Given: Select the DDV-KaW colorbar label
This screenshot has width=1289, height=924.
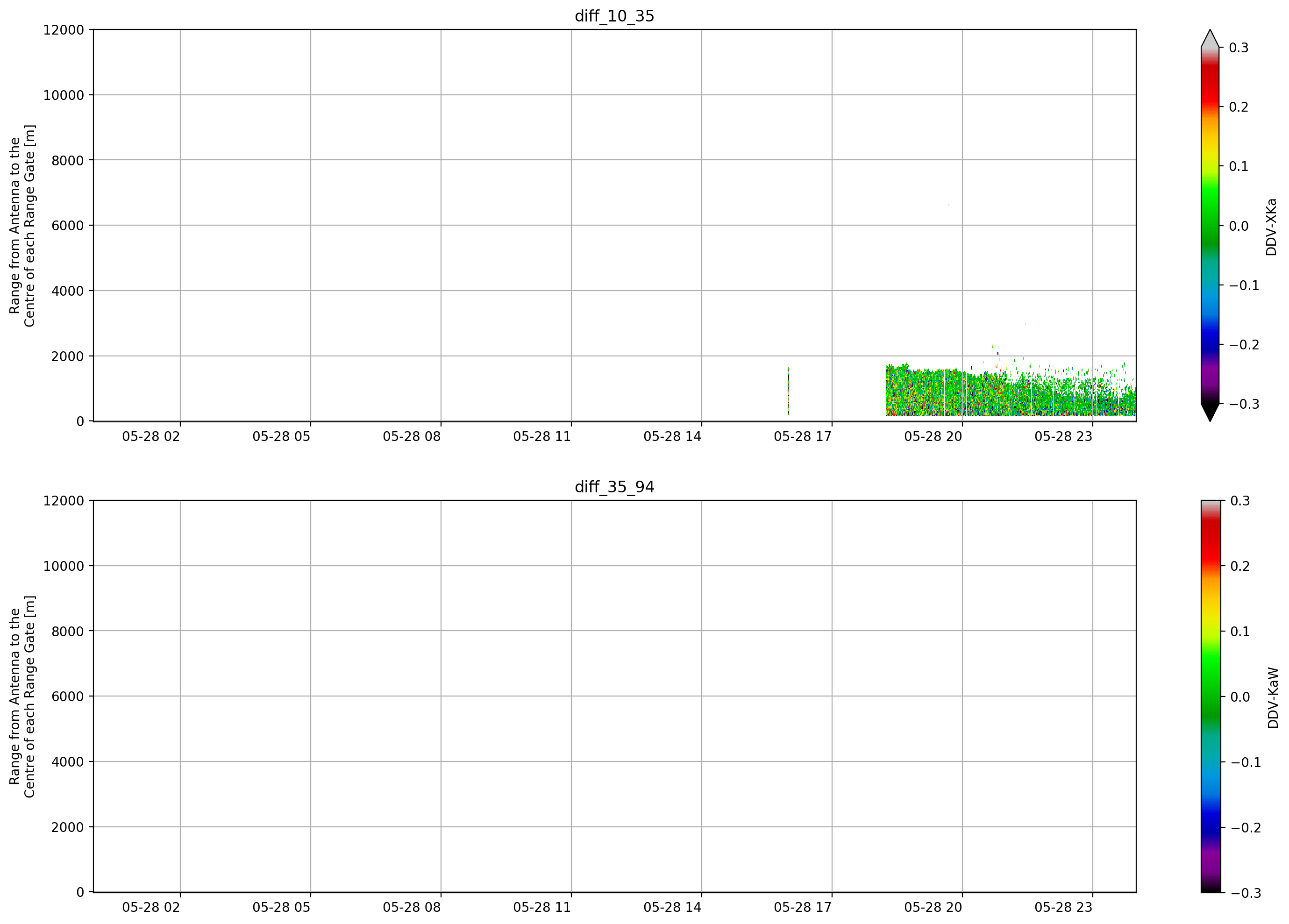Looking at the screenshot, I should click(1273, 698).
